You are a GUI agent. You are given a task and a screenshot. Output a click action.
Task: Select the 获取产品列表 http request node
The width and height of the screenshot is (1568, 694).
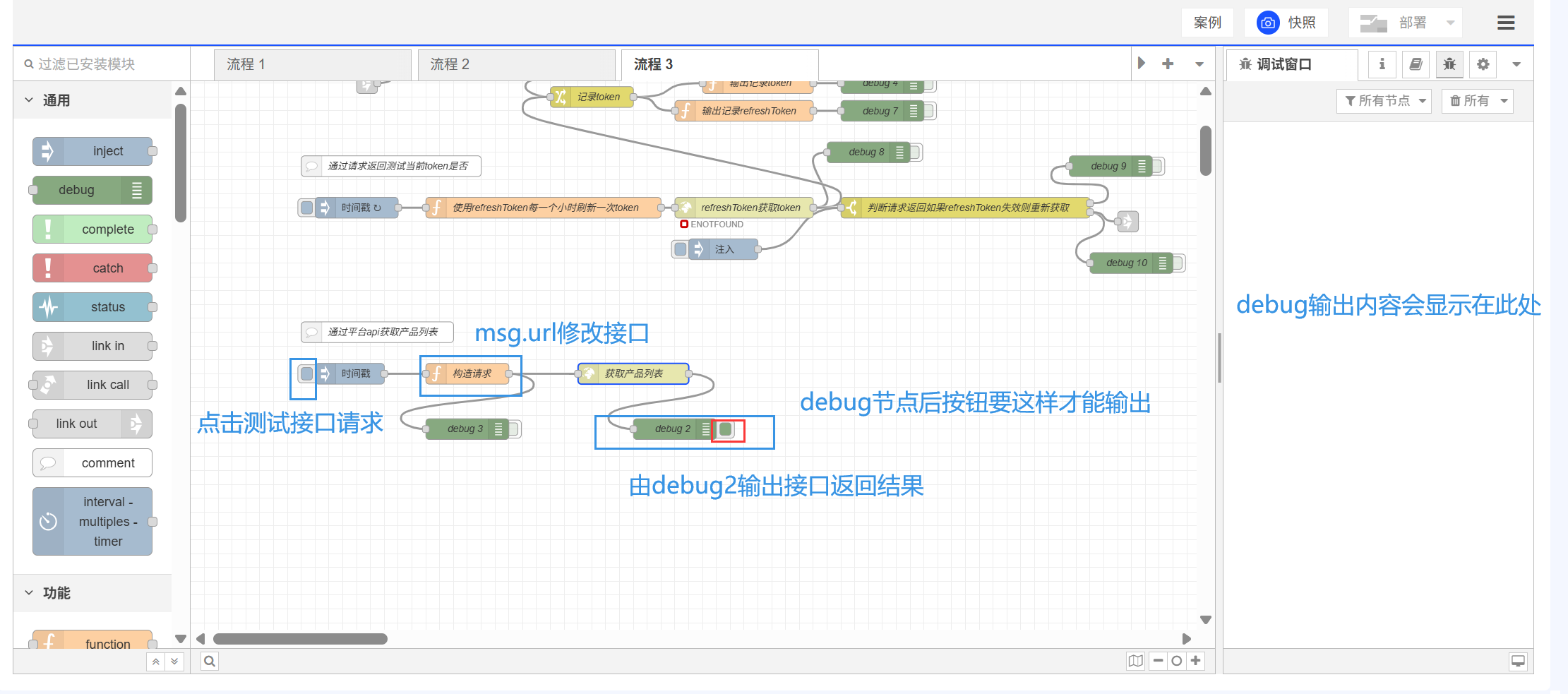pos(633,373)
